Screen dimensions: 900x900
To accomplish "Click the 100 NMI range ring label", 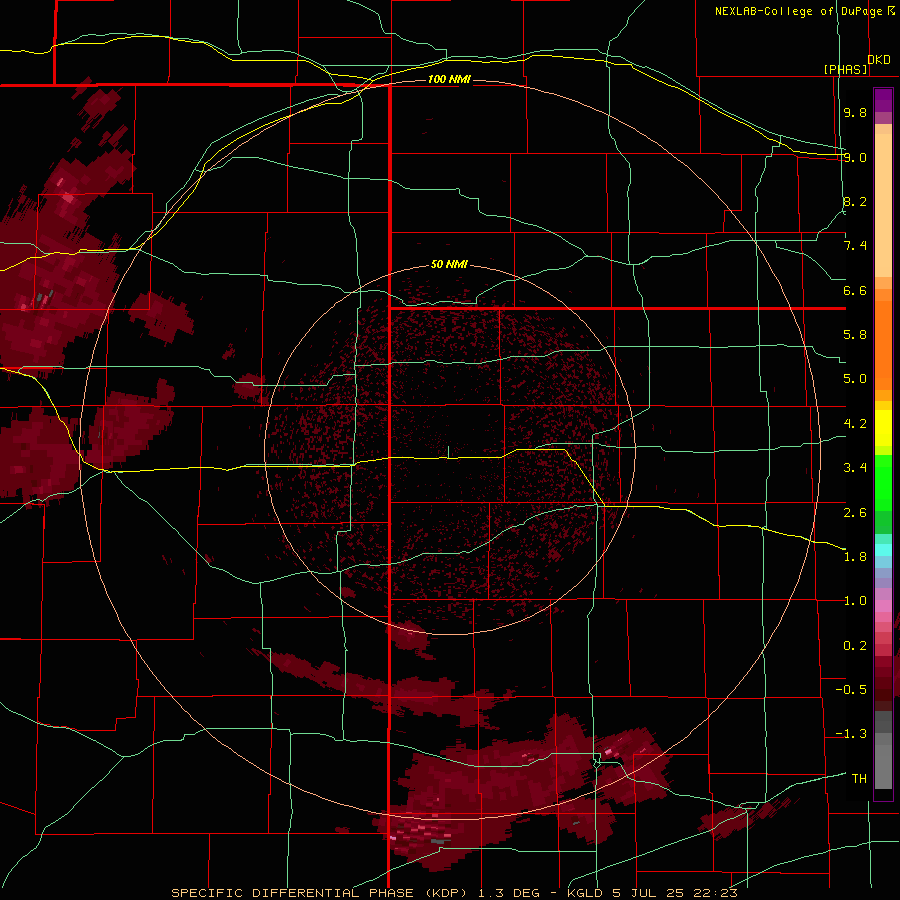I will pos(449,79).
